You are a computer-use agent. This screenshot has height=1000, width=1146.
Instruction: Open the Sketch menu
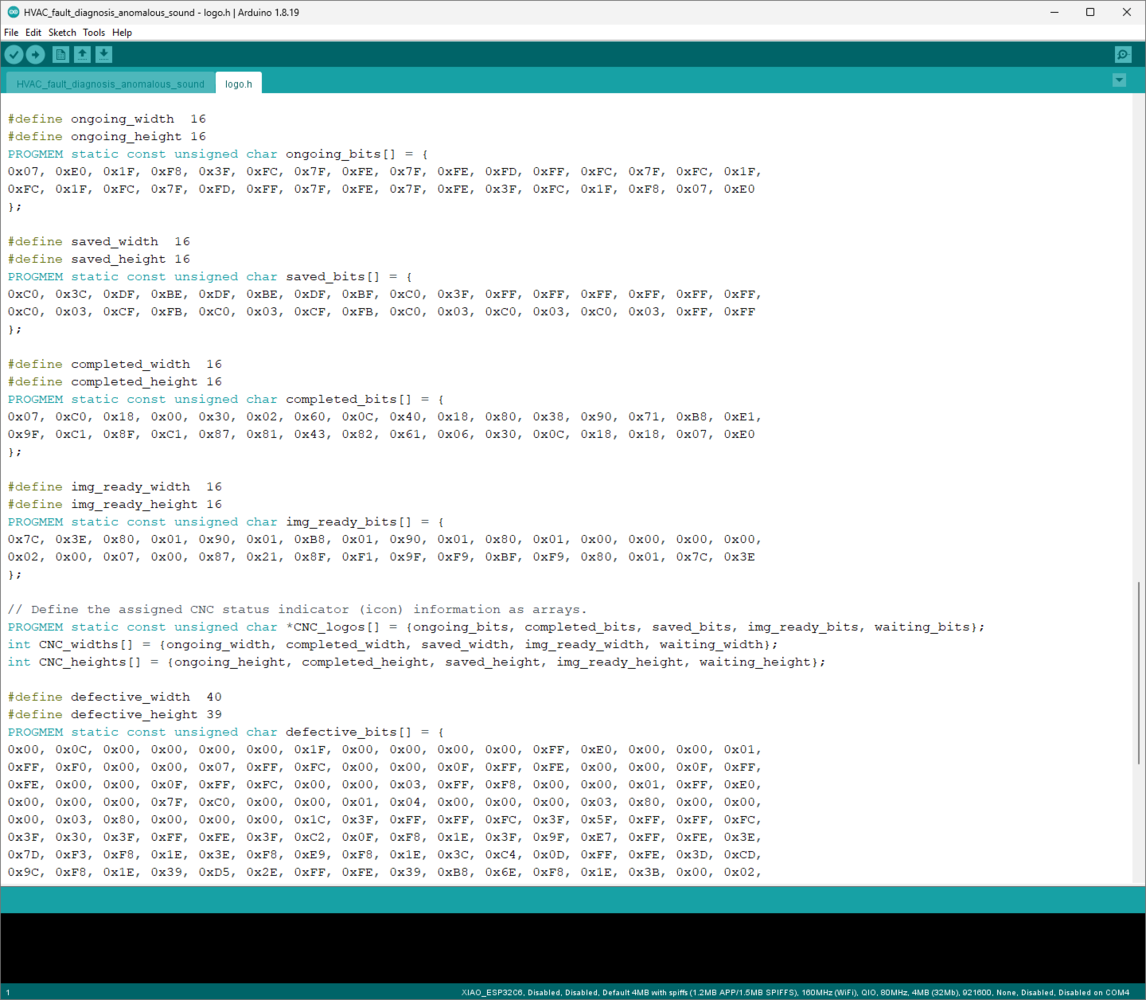pyautogui.click(x=62, y=32)
